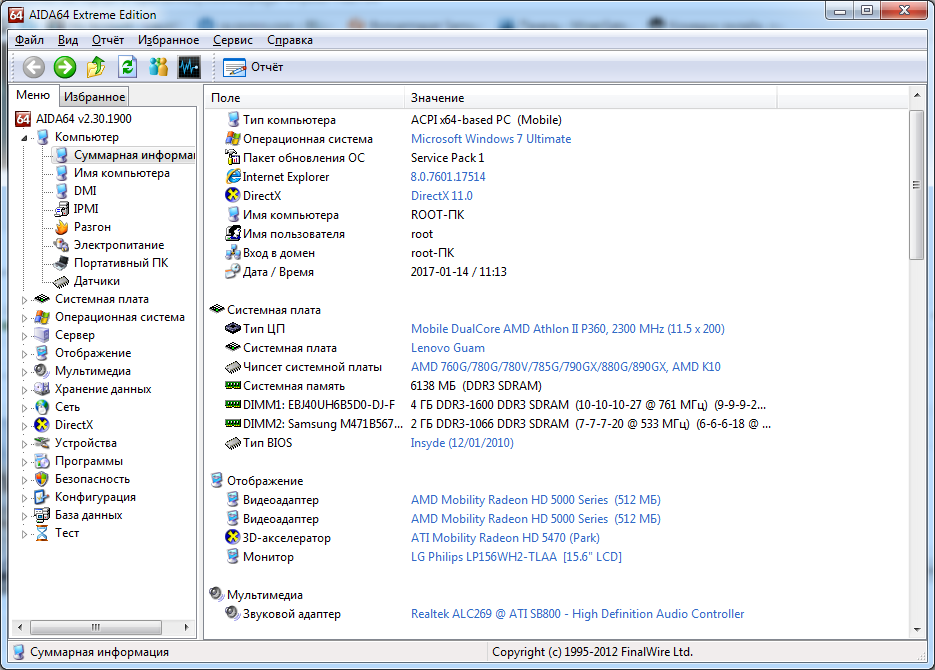Open the Вид menu
935x670 pixels.
68,40
